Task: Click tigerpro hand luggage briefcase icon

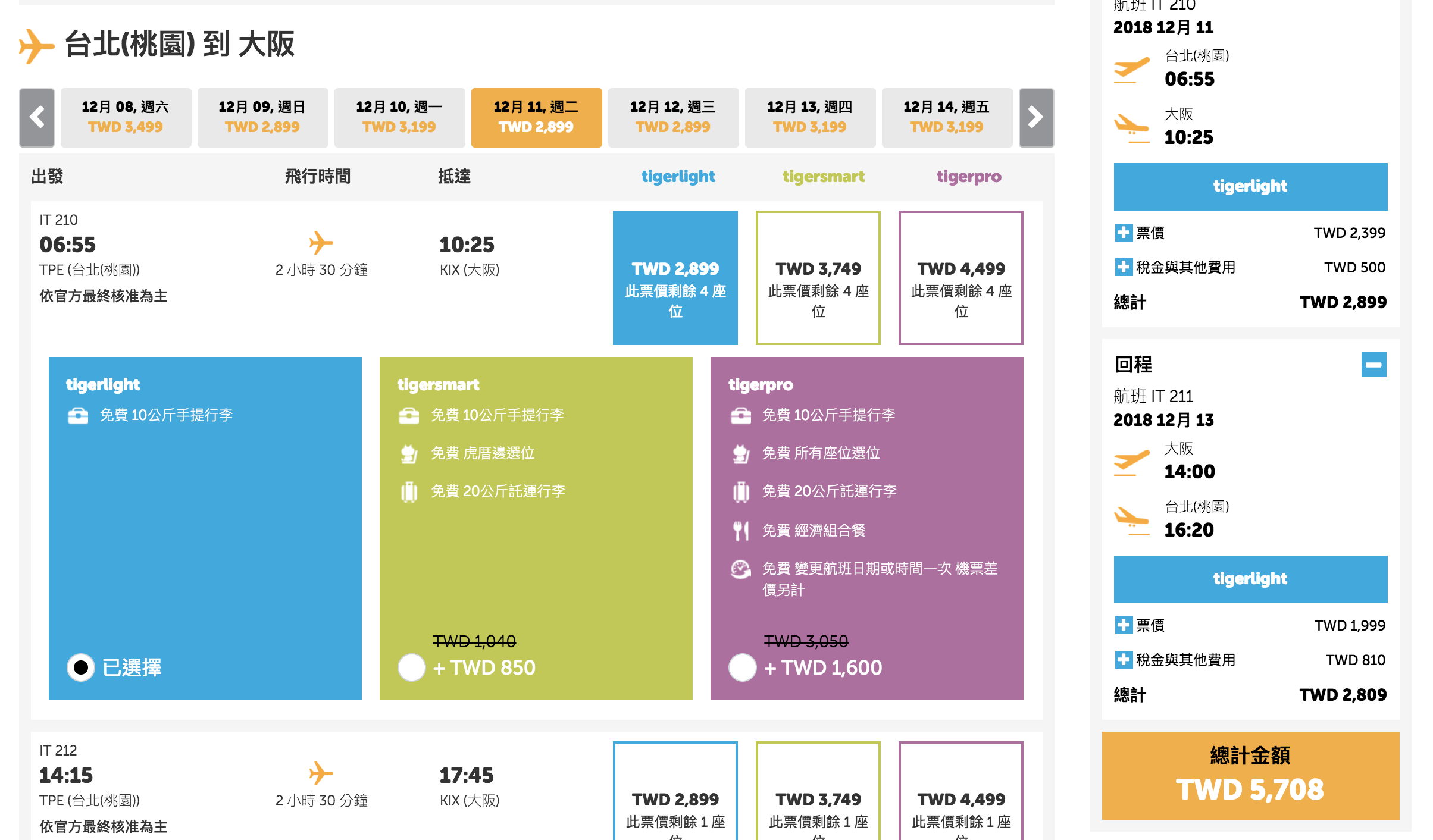Action: [x=740, y=415]
